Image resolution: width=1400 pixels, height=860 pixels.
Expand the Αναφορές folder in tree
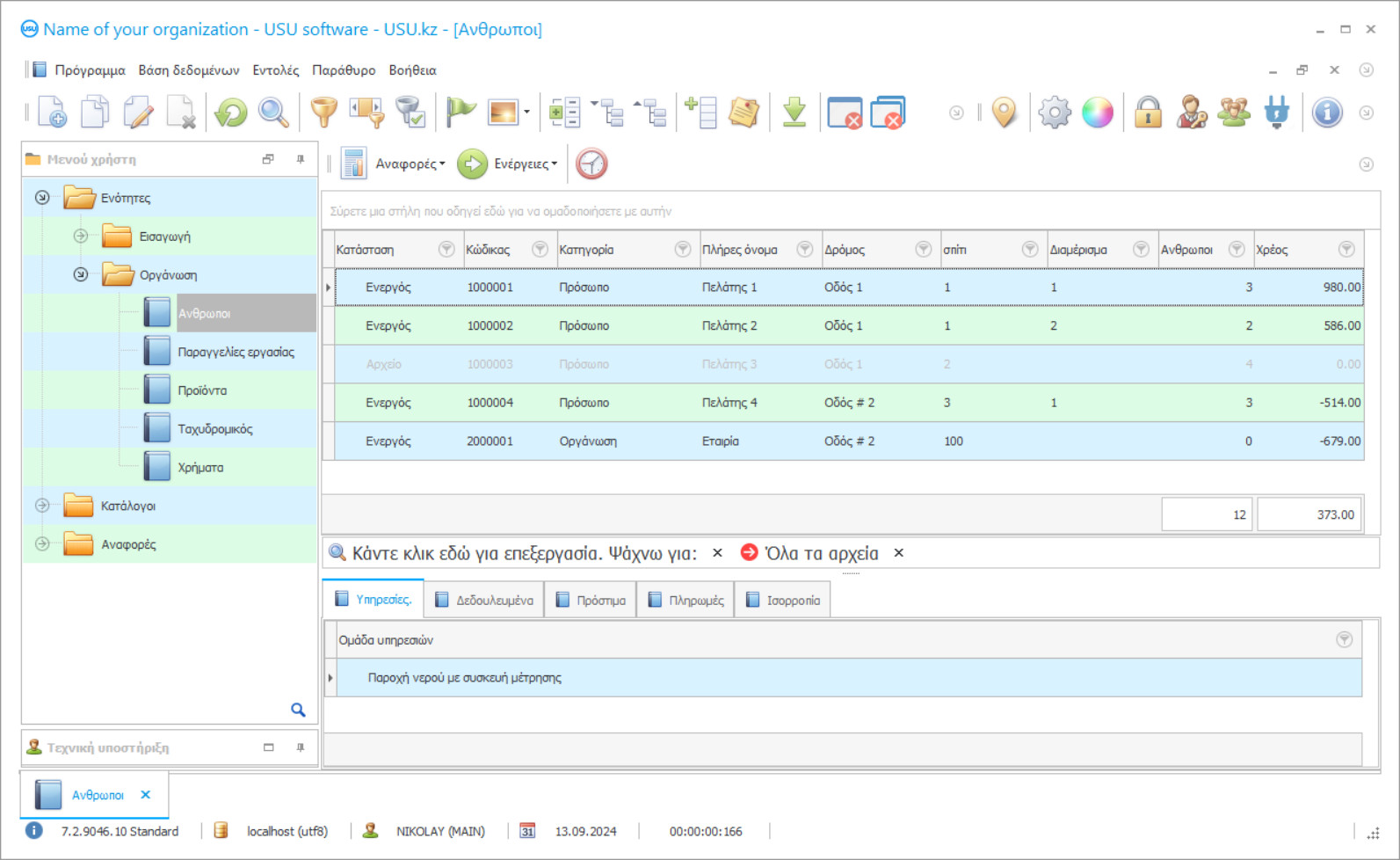coord(42,544)
